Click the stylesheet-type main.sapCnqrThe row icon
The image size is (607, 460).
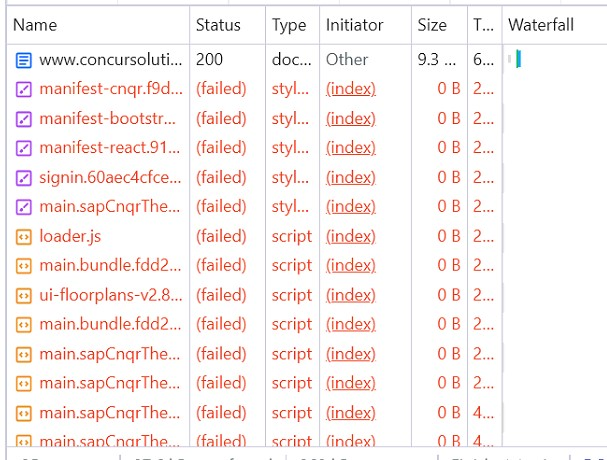point(23,207)
